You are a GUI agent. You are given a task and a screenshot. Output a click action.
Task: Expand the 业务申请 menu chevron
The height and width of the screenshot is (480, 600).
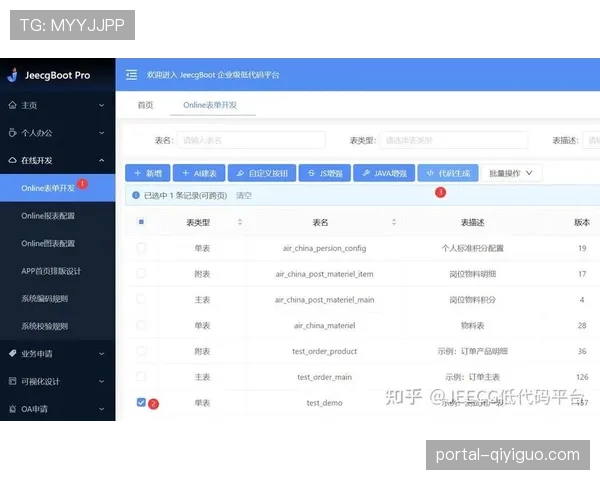click(101, 354)
